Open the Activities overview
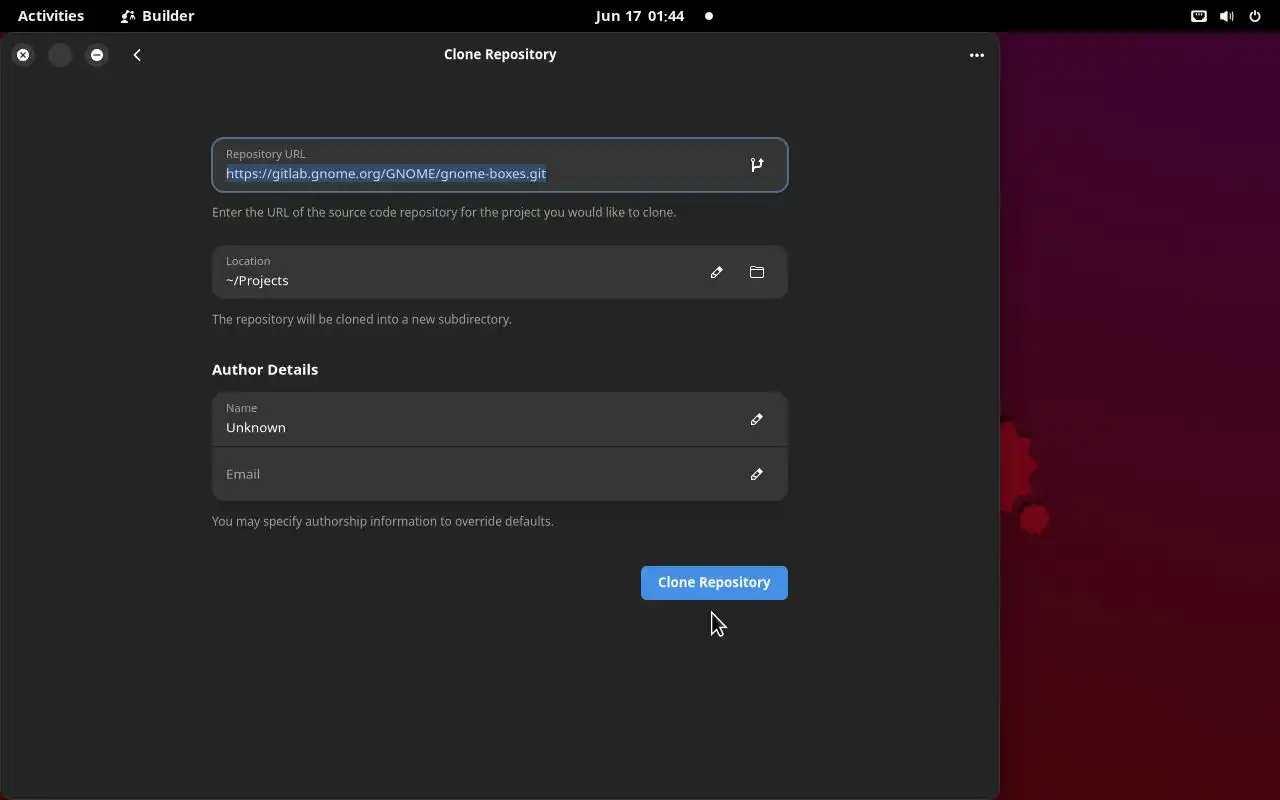This screenshot has width=1280, height=800. pyautogui.click(x=51, y=16)
